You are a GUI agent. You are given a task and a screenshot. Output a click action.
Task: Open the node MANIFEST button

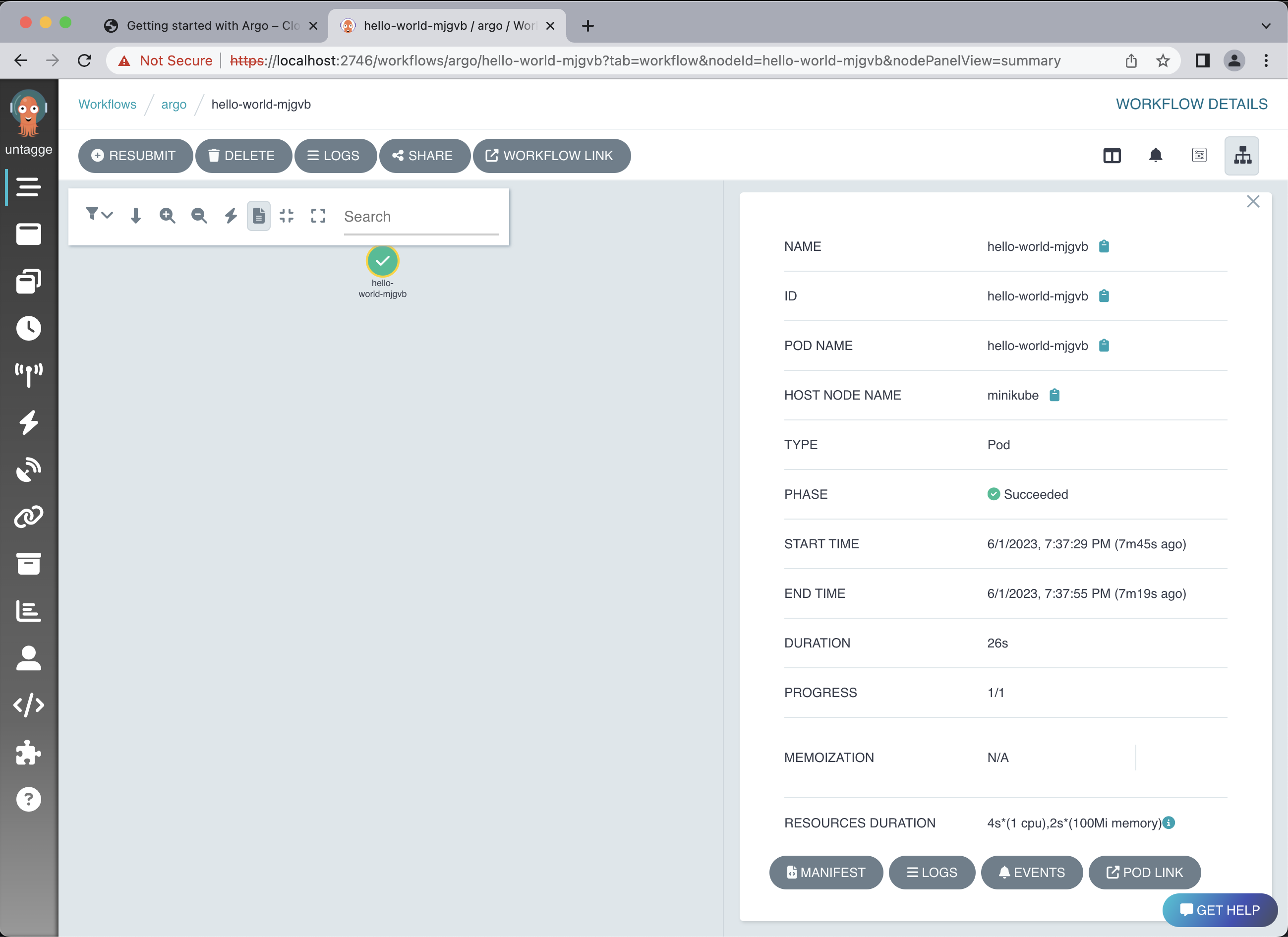826,872
